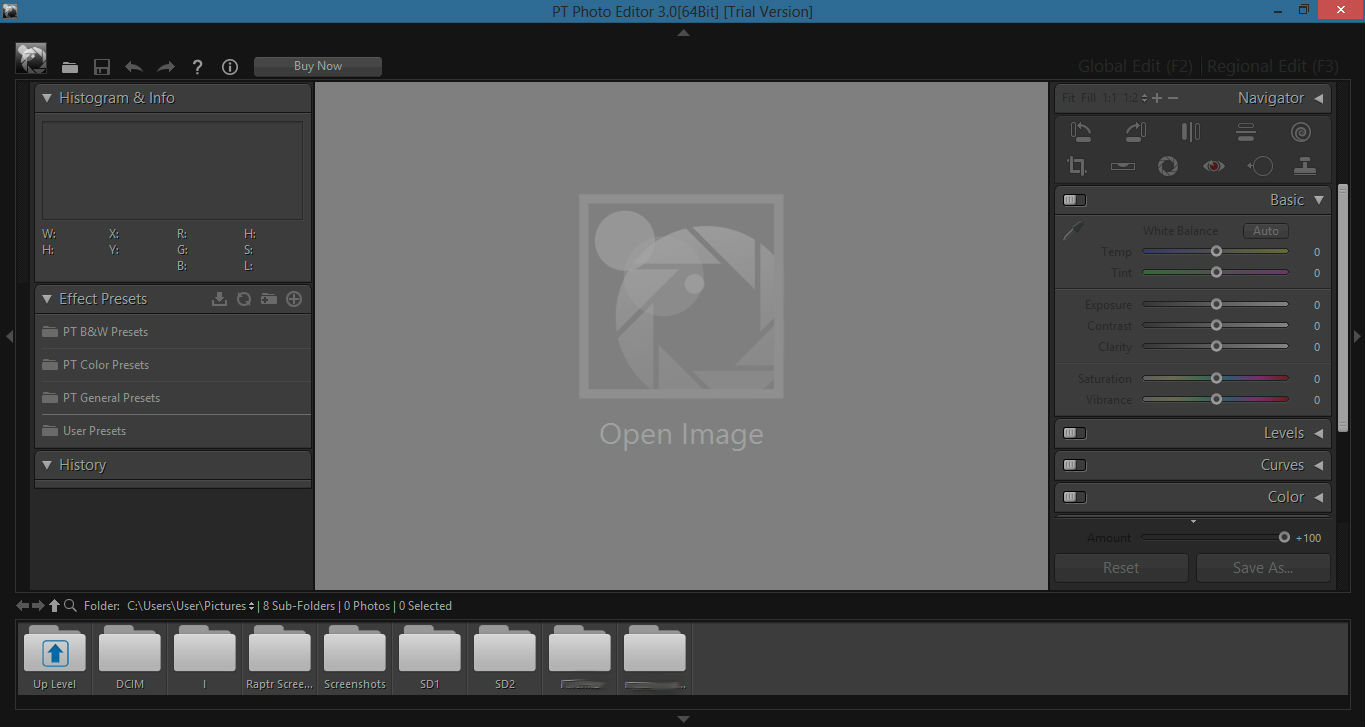This screenshot has height=727, width=1365.
Task: Click the import presets download icon
Action: coord(220,299)
